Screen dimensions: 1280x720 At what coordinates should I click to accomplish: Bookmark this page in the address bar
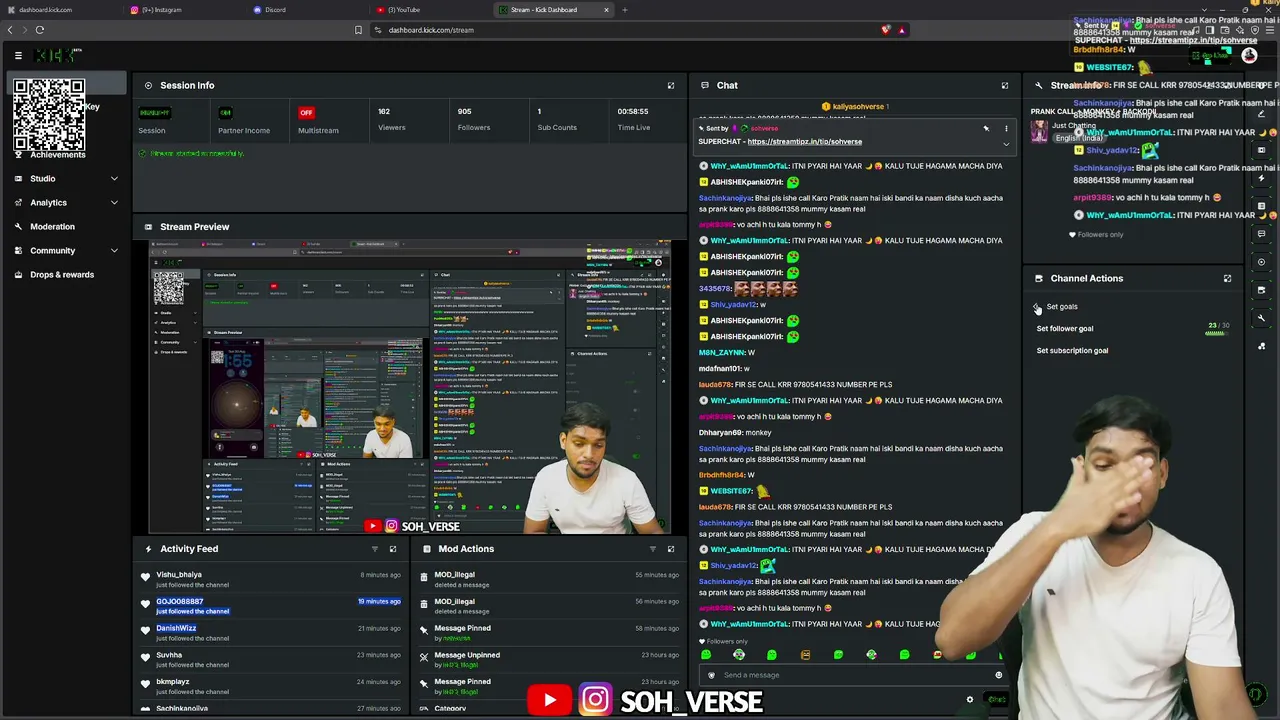[x=358, y=30]
